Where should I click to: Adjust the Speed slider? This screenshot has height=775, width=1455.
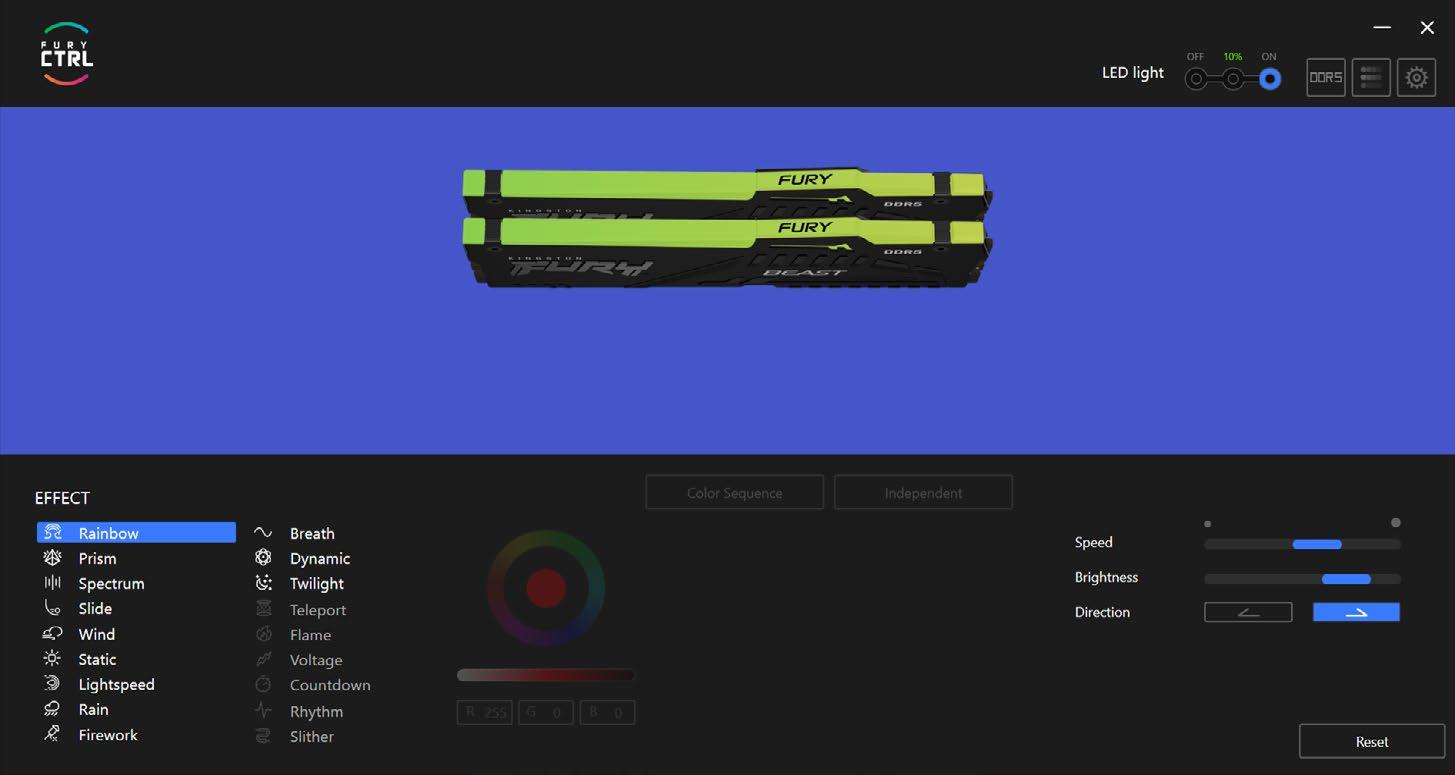(x=1302, y=544)
